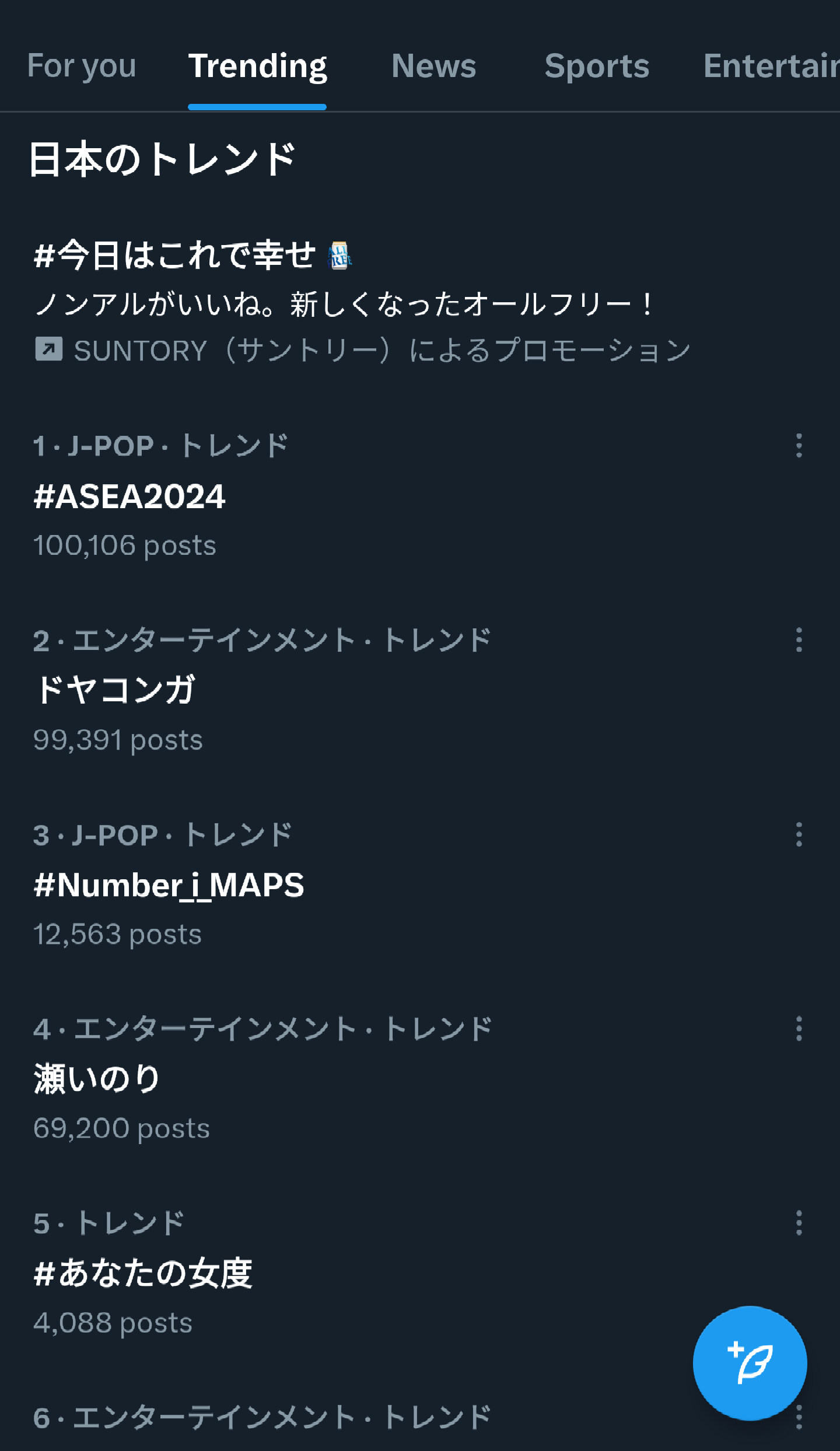Open more options for 瀬いのり trend

[799, 1029]
